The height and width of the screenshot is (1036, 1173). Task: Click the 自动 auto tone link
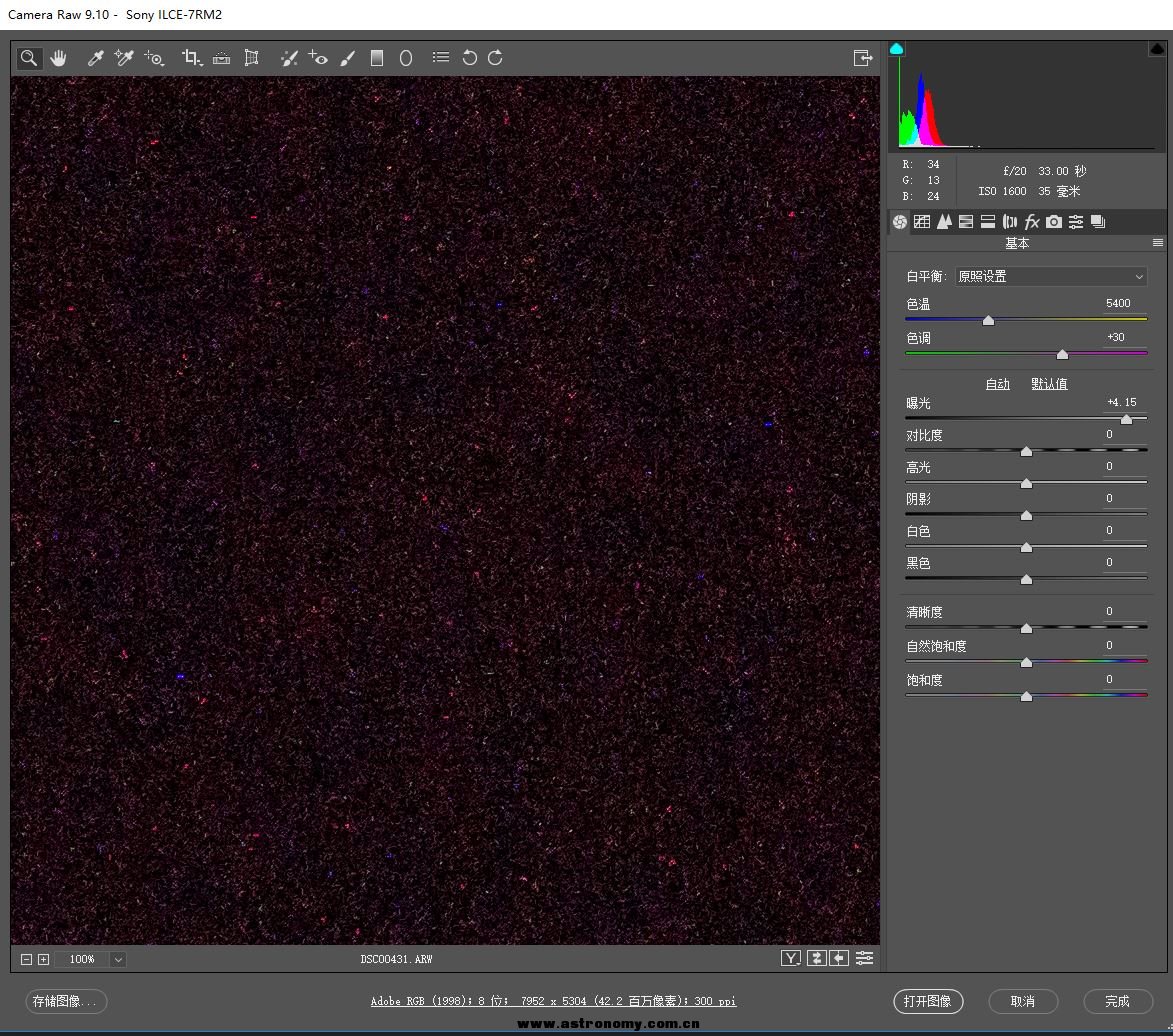tap(997, 384)
